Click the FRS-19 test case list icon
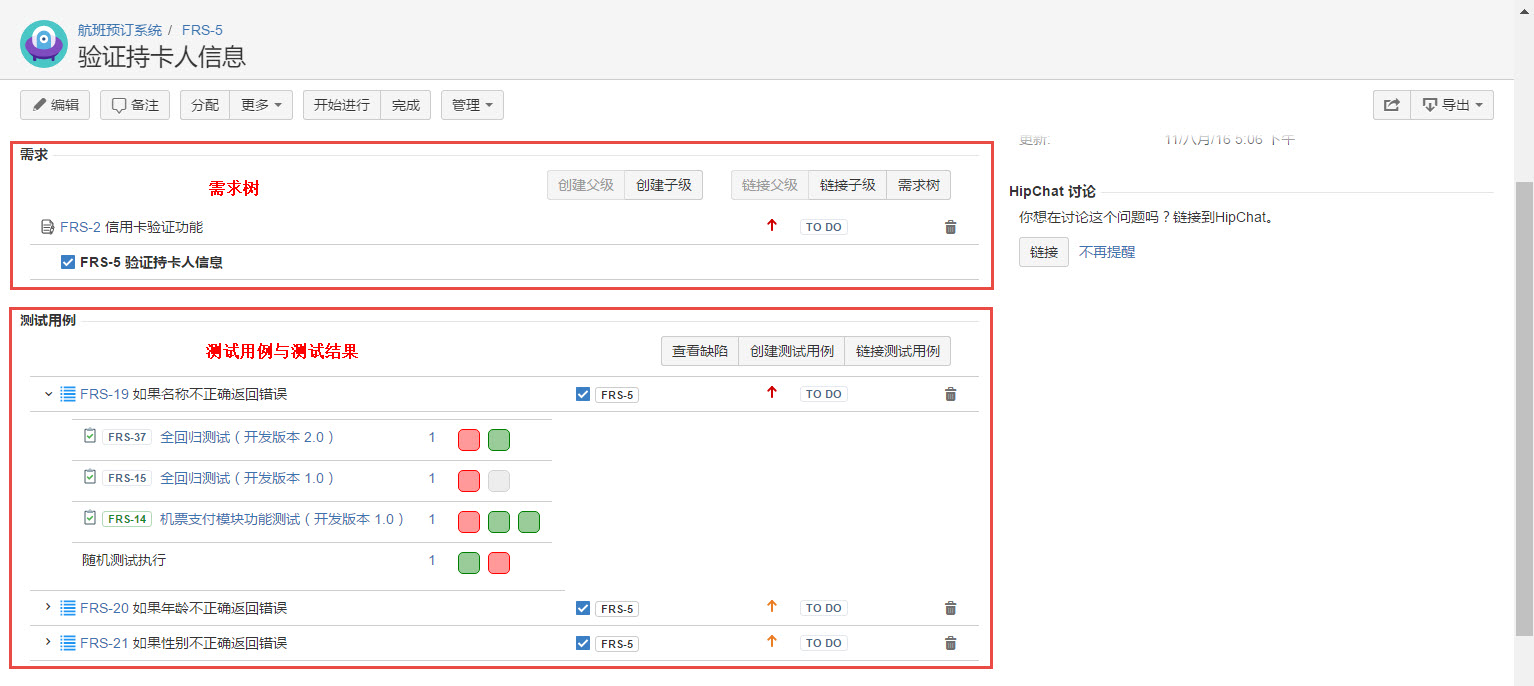The height and width of the screenshot is (686, 1534). pyautogui.click(x=68, y=394)
